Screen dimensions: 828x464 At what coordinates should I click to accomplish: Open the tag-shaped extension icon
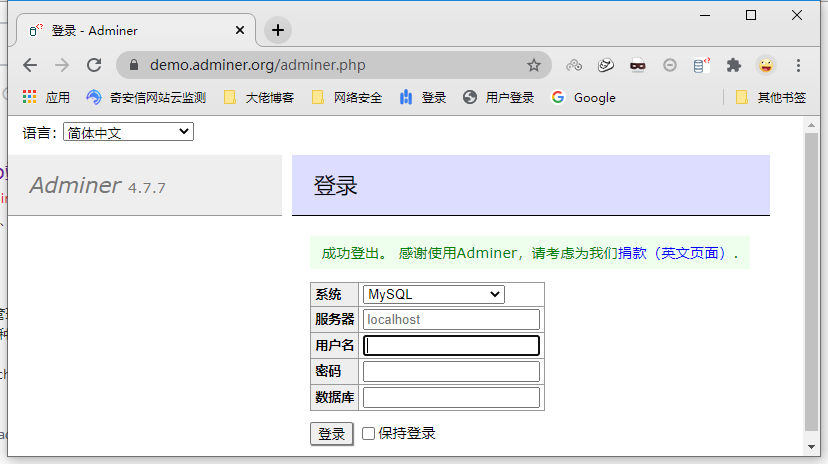tap(606, 65)
